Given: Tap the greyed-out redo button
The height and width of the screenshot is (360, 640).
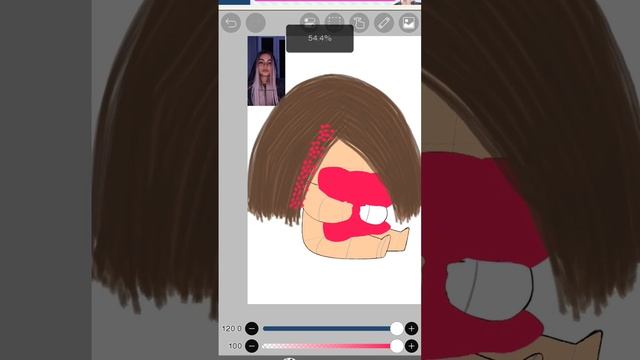Looking at the screenshot, I should (x=256, y=23).
